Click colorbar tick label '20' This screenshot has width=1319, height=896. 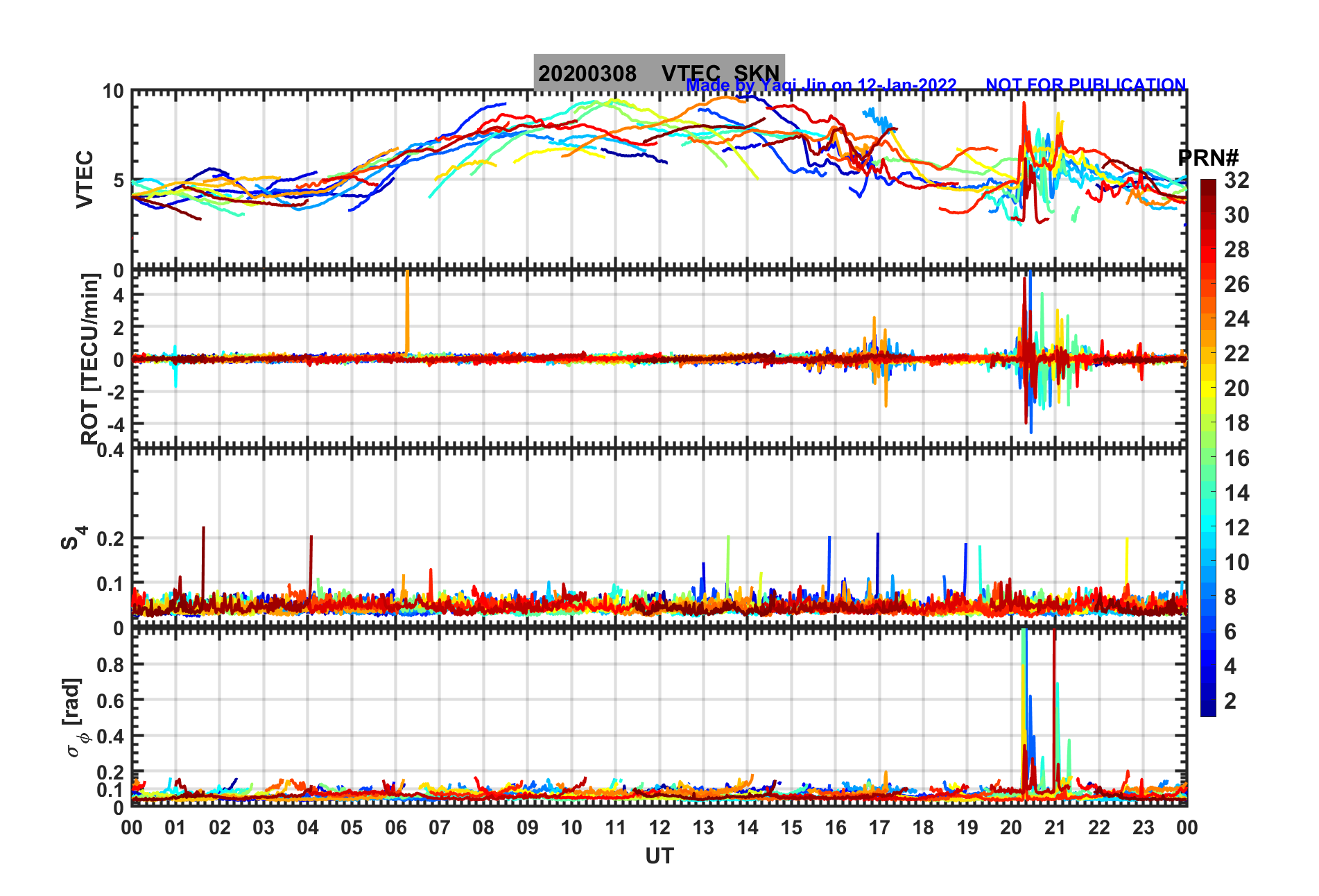pos(1237,388)
